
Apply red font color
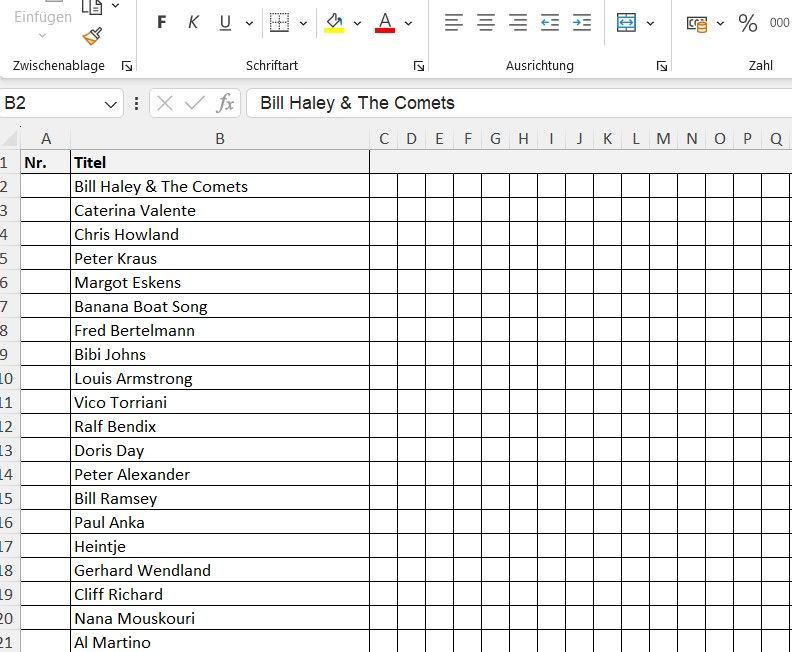click(x=385, y=23)
